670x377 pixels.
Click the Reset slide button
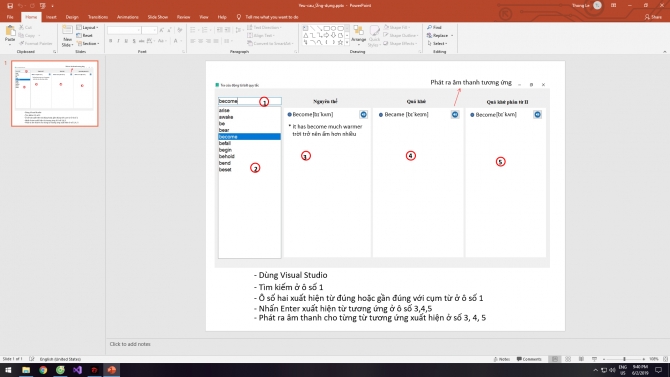click(x=85, y=35)
